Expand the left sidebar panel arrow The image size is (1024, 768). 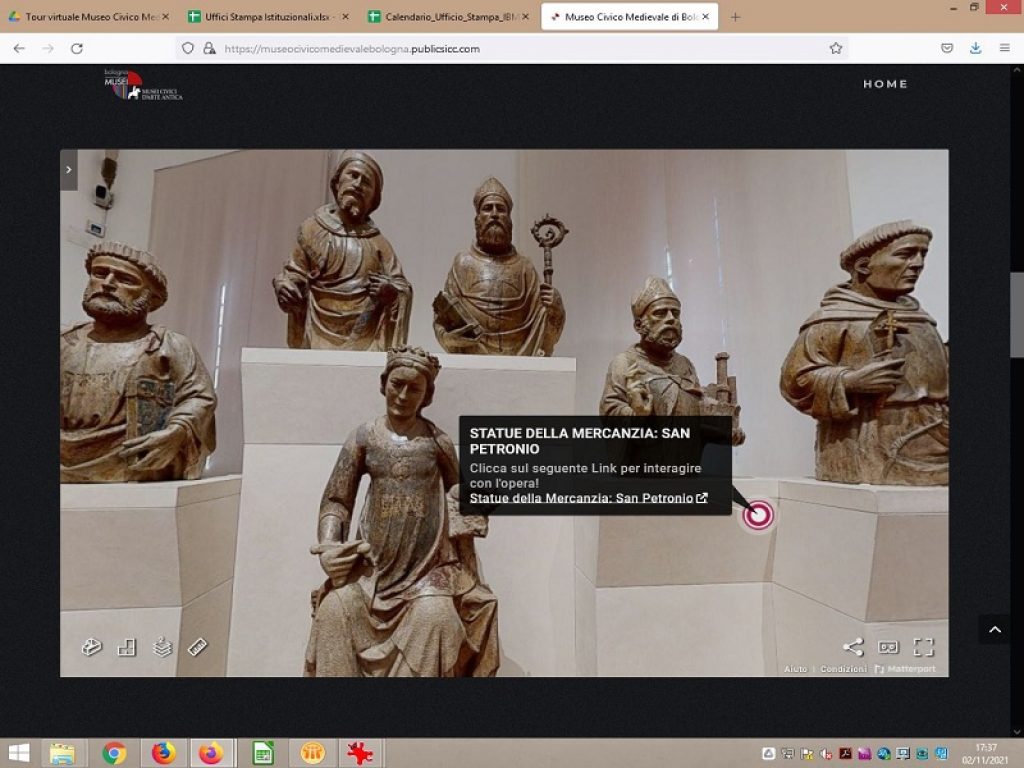click(68, 170)
